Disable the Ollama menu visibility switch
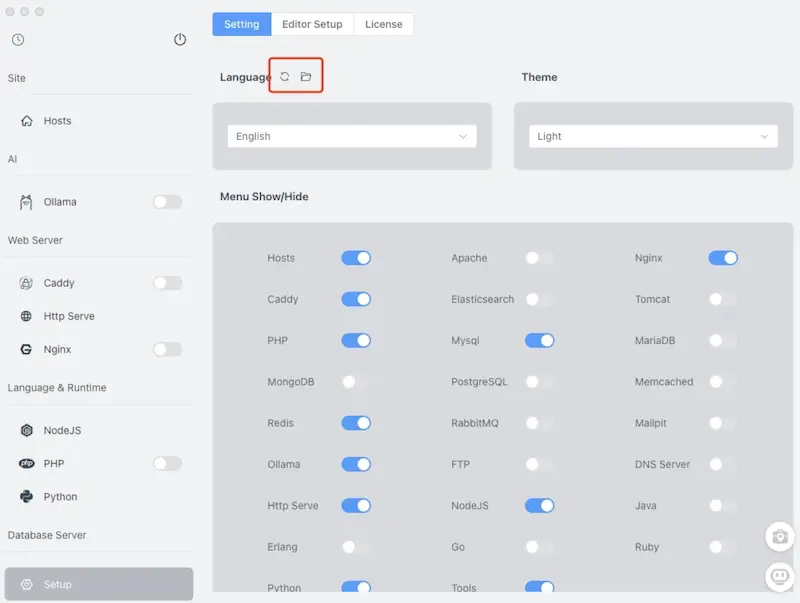 click(x=356, y=465)
